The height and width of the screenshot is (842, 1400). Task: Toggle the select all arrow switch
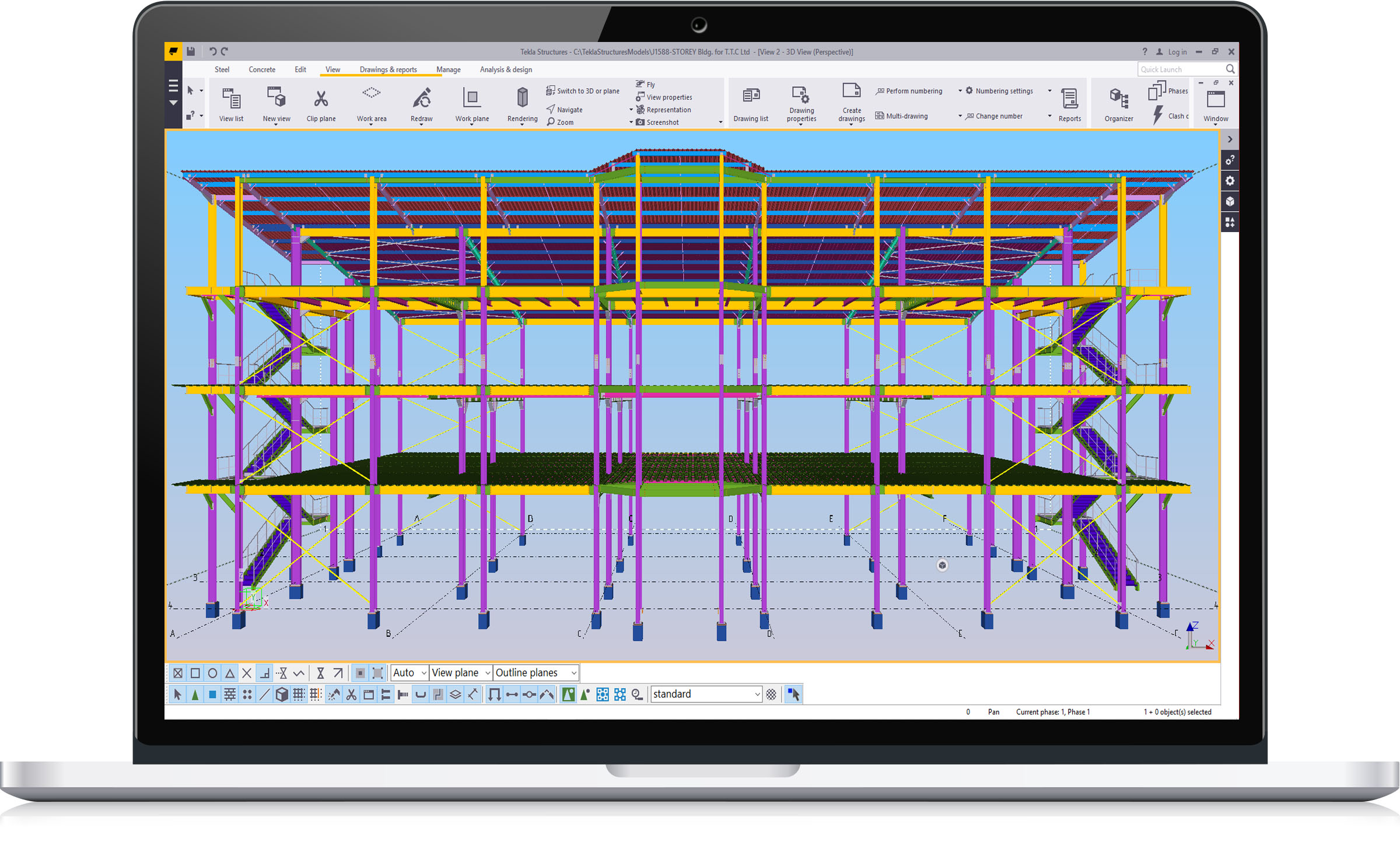(178, 694)
